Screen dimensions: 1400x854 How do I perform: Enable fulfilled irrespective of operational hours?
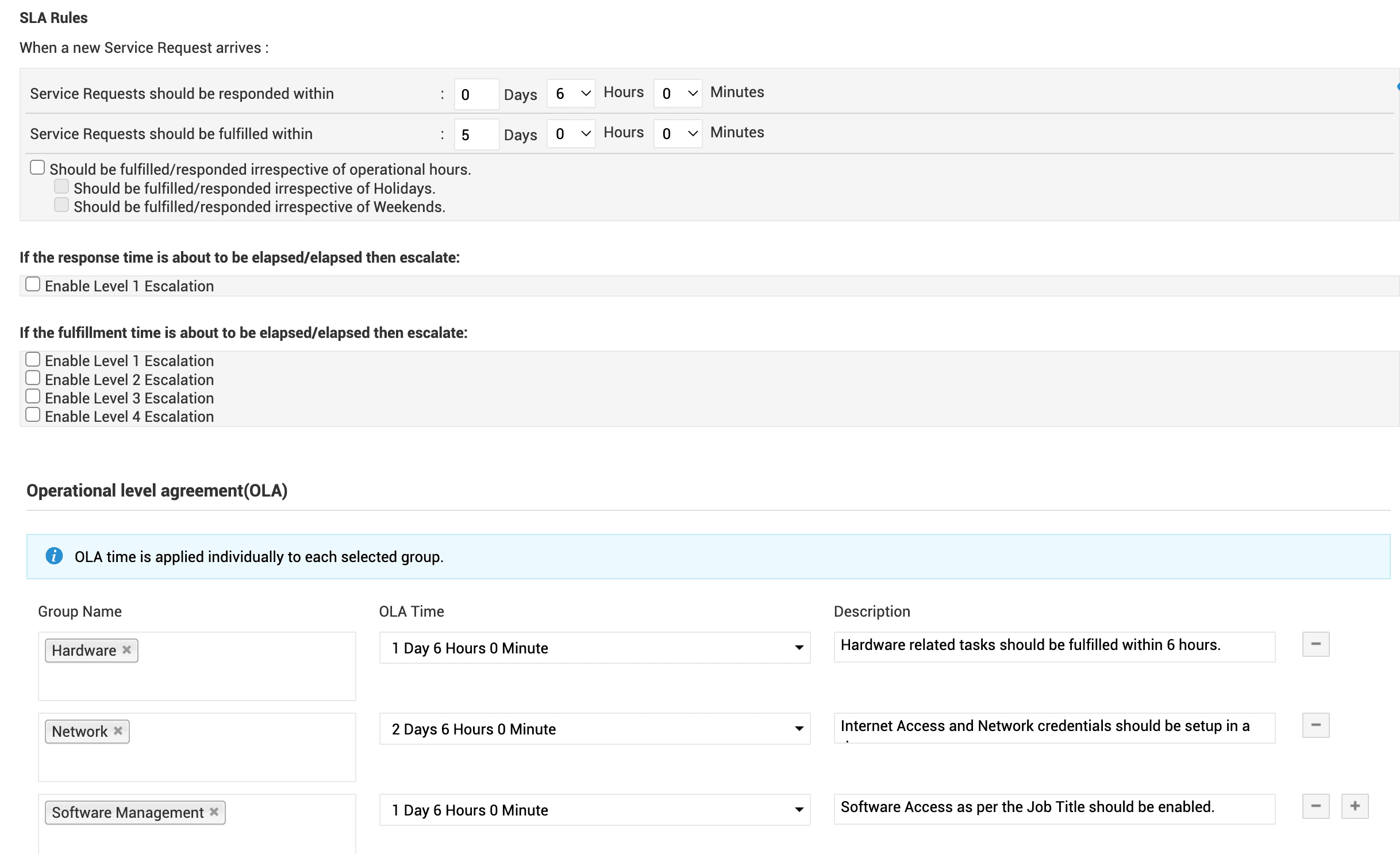click(x=37, y=168)
